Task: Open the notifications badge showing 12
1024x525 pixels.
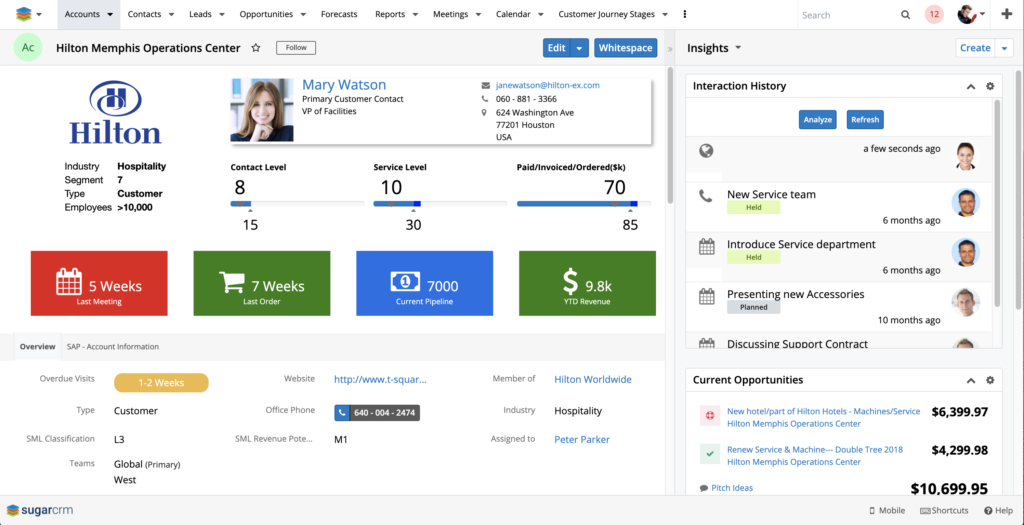Action: [934, 15]
